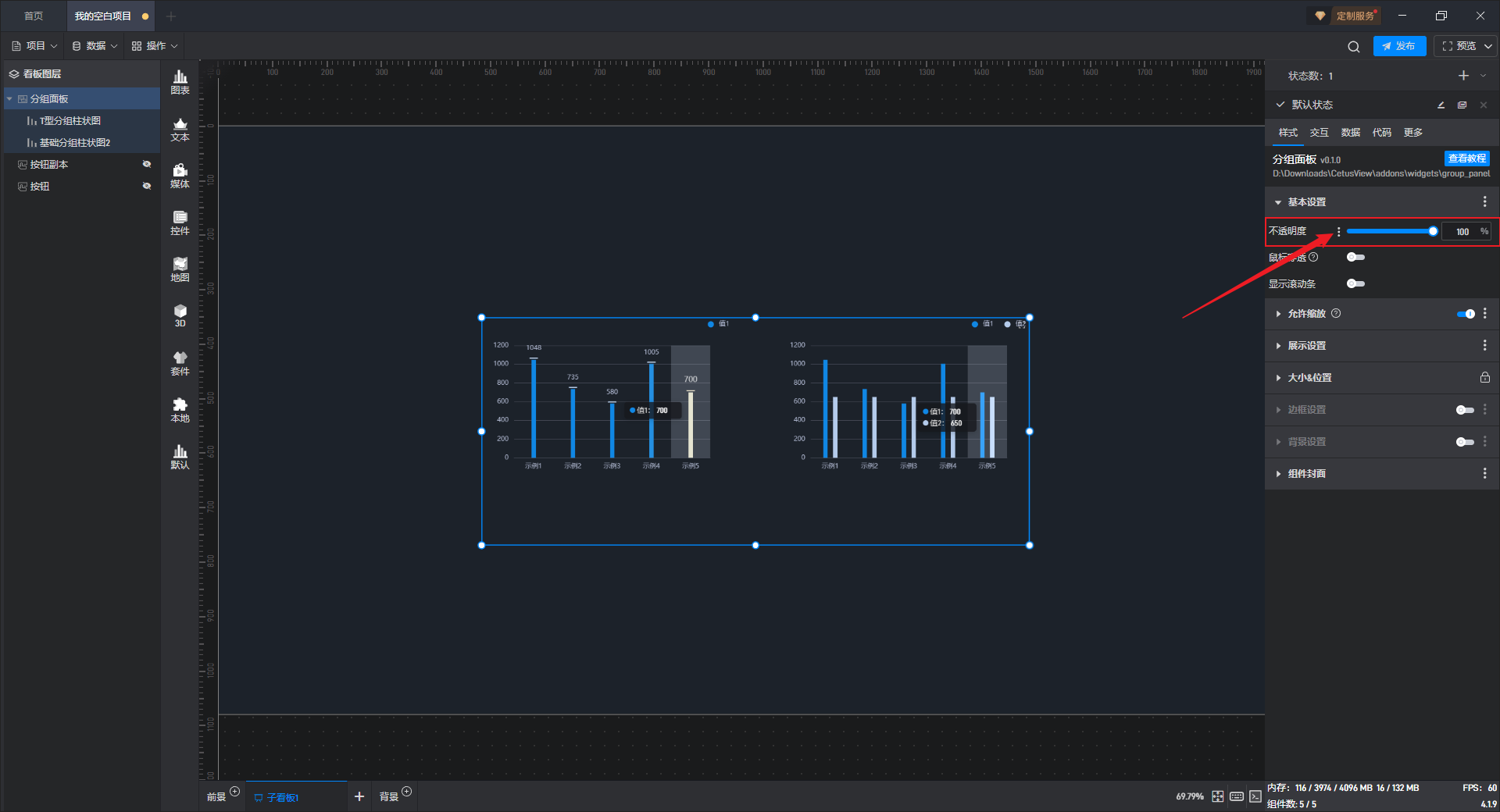
Task: Disable the 允许缩放 switch
Action: (x=1465, y=314)
